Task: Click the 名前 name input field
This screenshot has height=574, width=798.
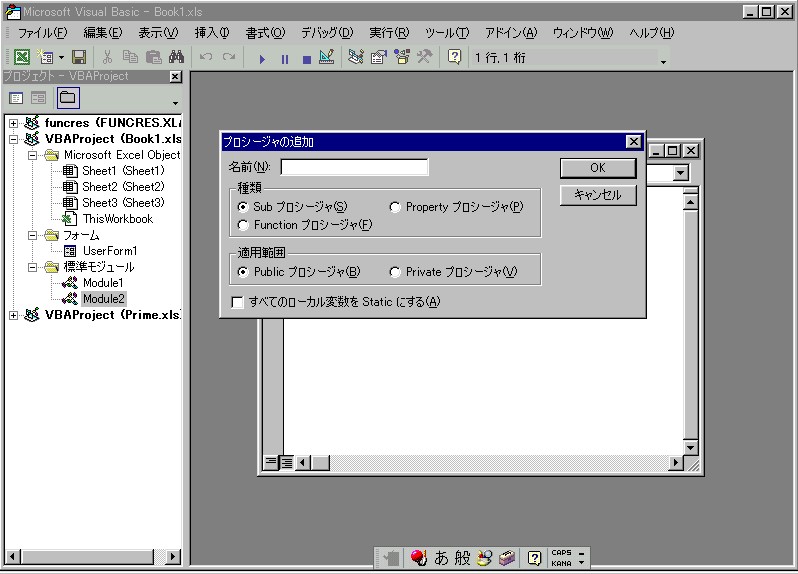Action: 354,167
